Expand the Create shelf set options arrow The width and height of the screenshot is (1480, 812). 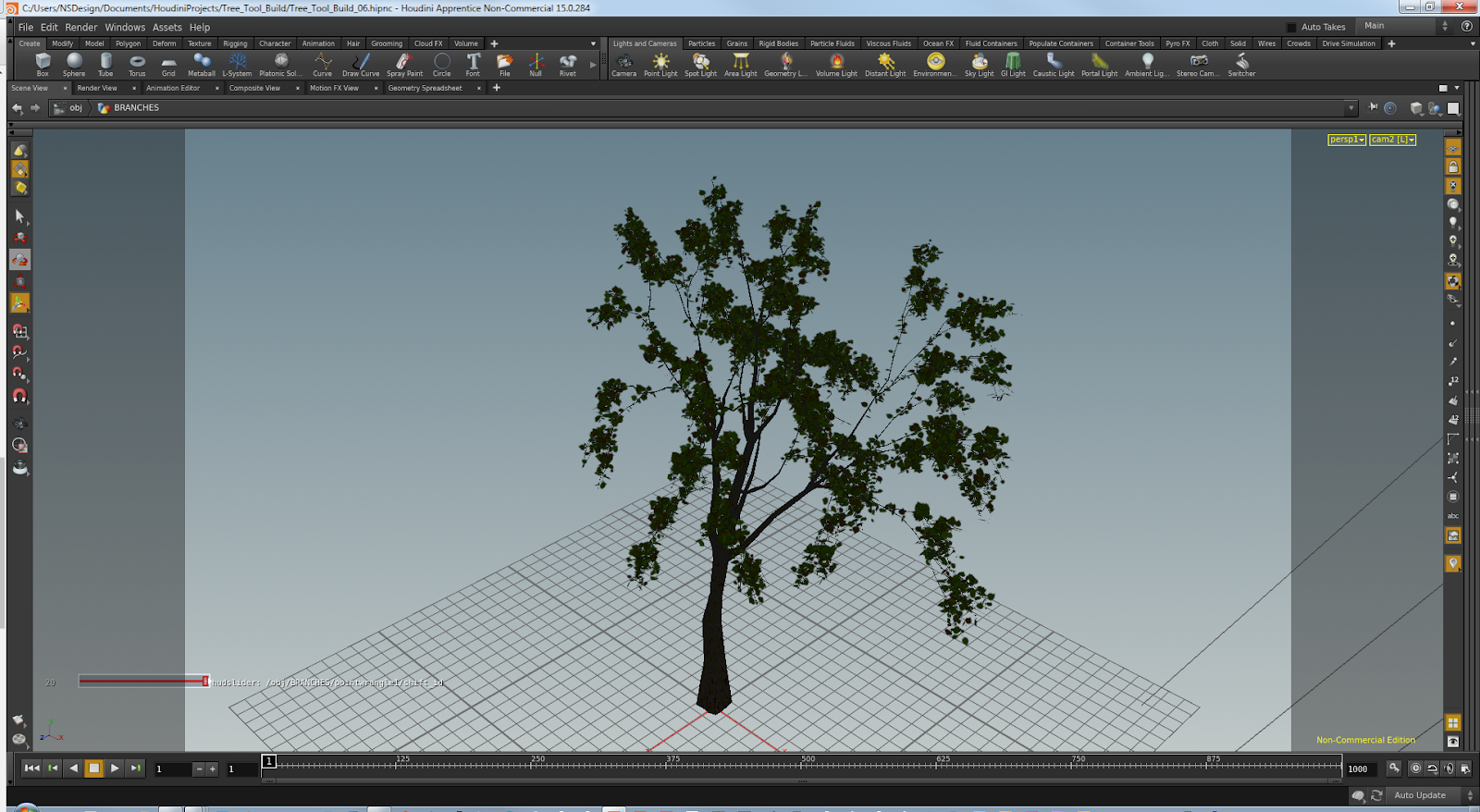593,43
